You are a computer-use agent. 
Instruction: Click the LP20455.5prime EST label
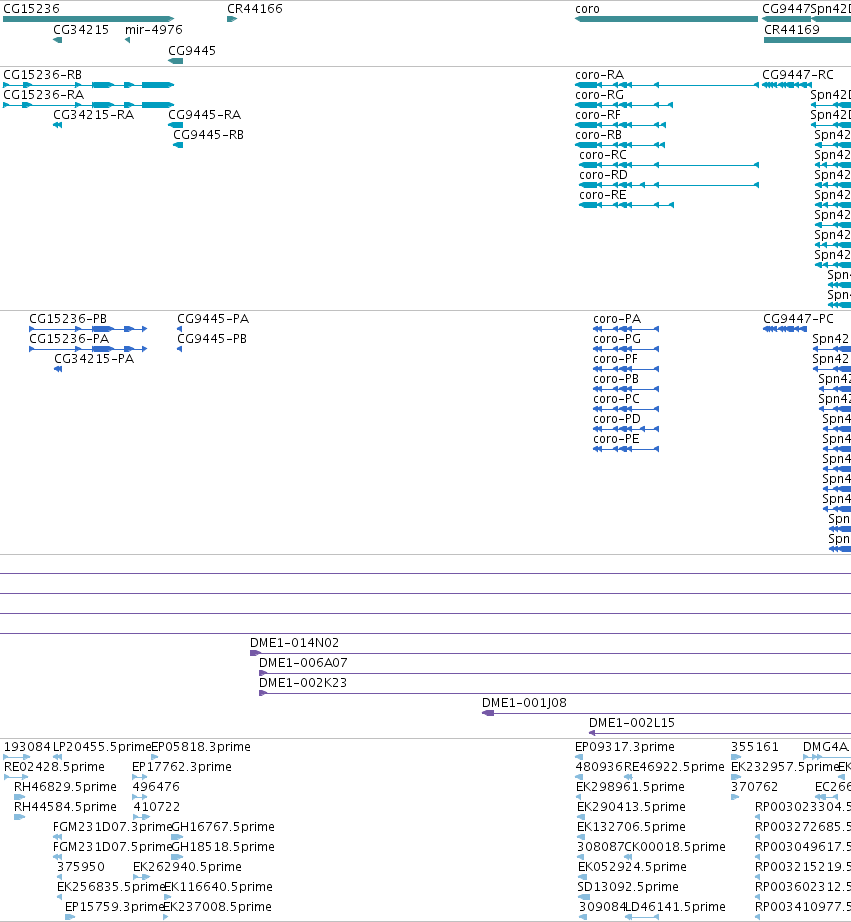point(102,747)
